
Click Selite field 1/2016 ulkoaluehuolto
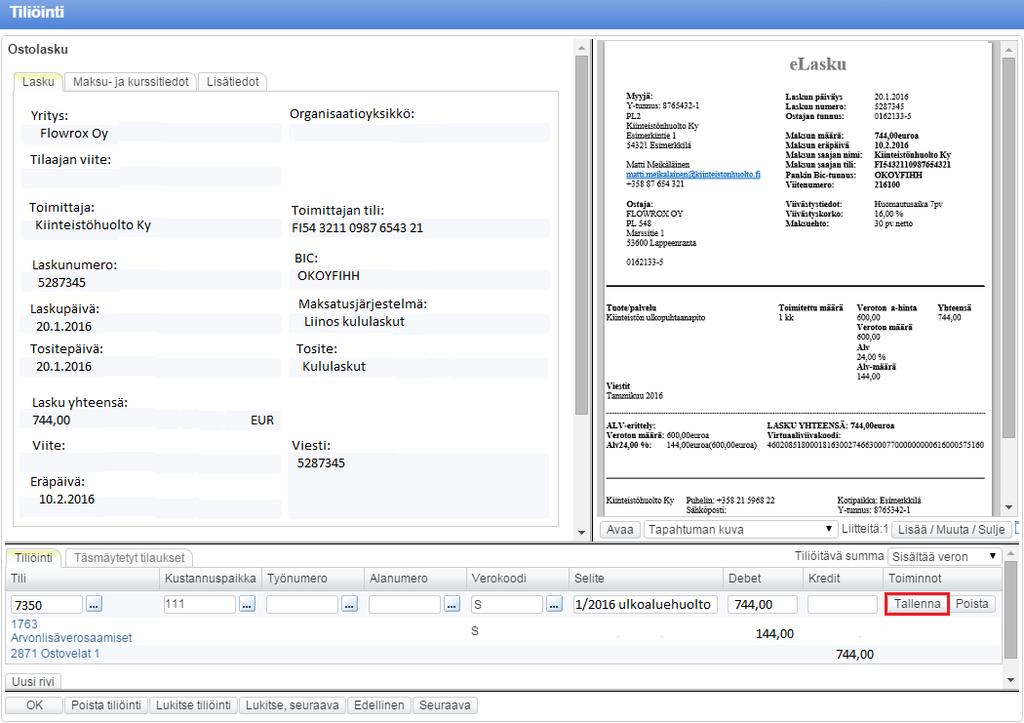coord(645,604)
